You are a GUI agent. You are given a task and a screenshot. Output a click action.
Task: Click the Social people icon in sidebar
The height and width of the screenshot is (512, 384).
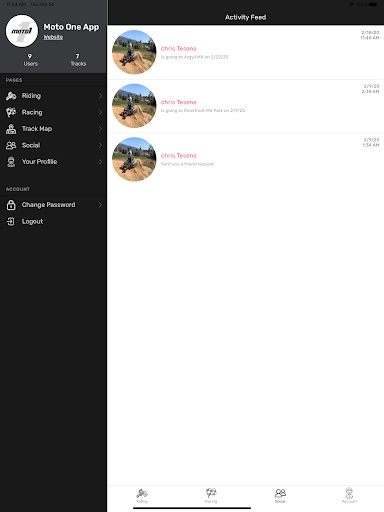(x=11, y=145)
